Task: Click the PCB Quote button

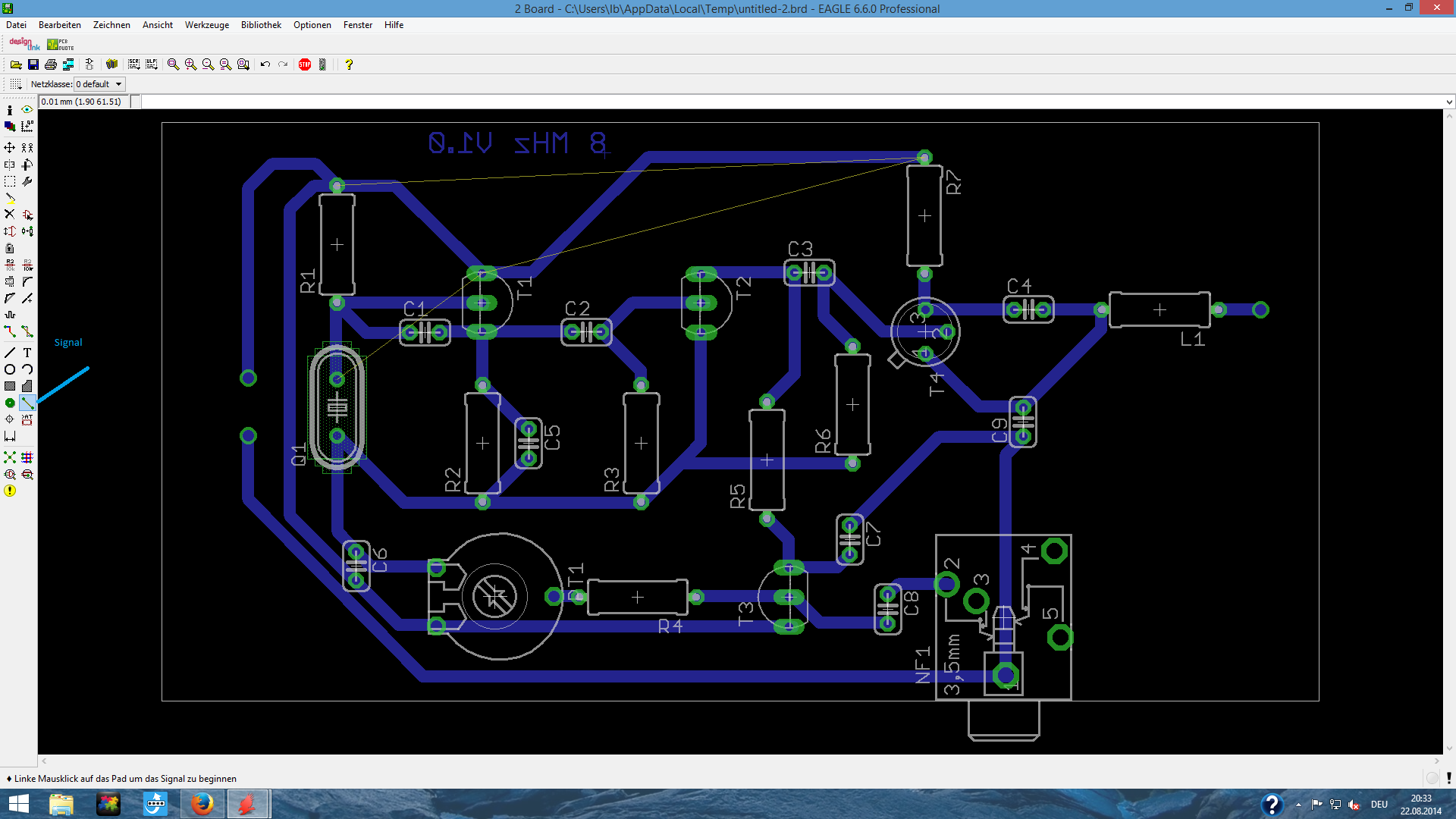Action: click(61, 44)
